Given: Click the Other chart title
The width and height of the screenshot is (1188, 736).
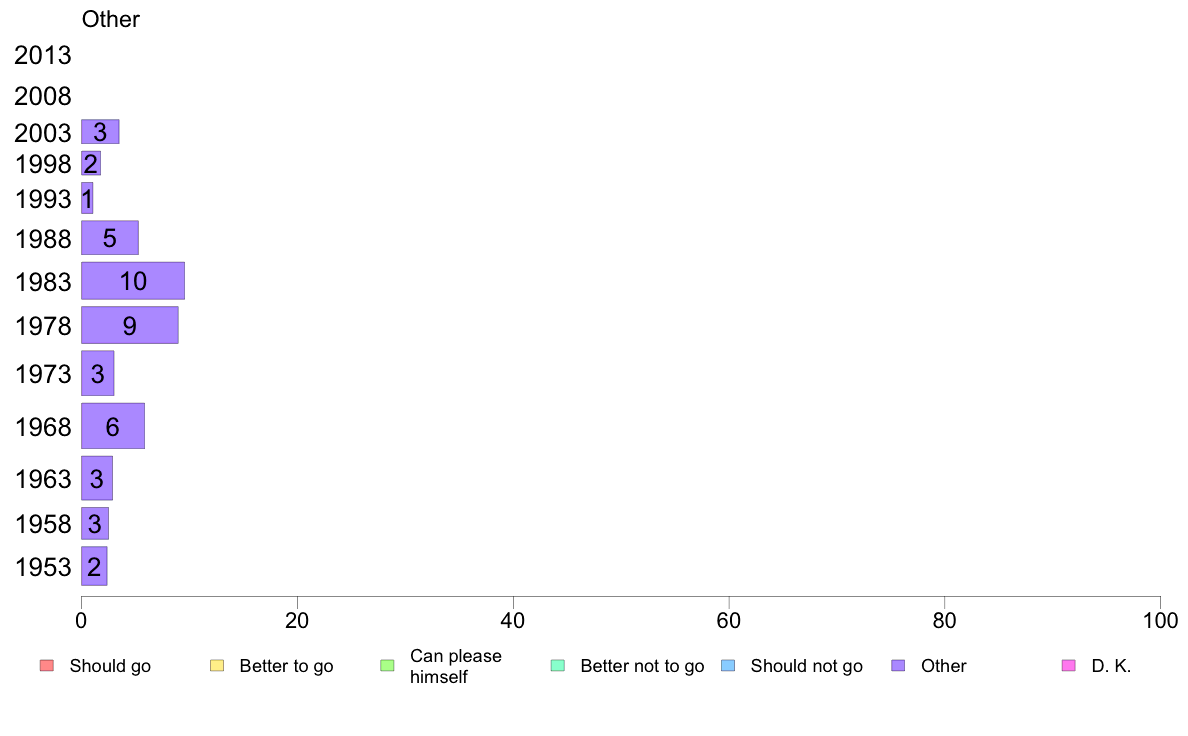Looking at the screenshot, I should point(111,19).
